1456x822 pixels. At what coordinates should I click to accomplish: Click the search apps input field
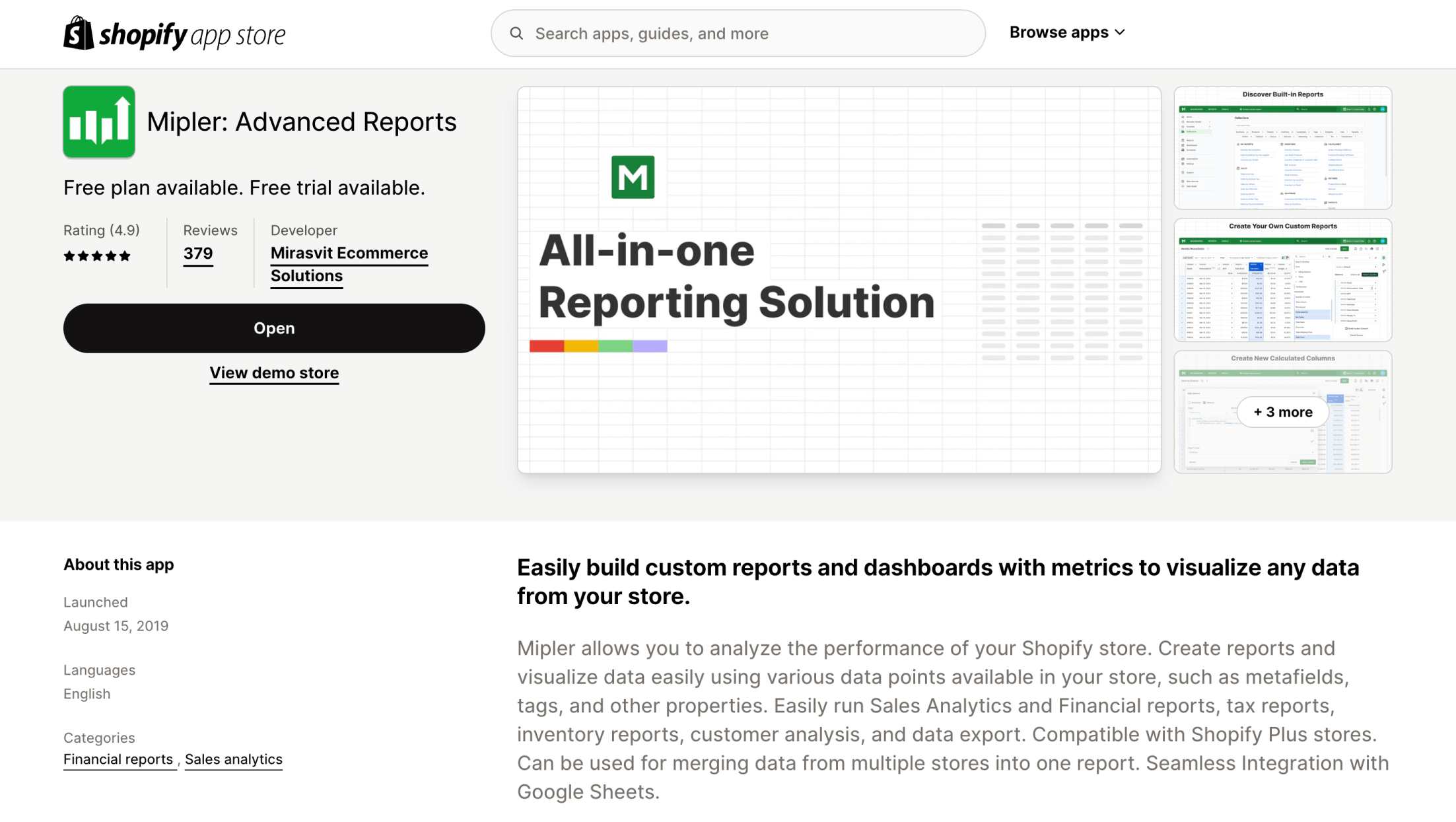[x=738, y=33]
